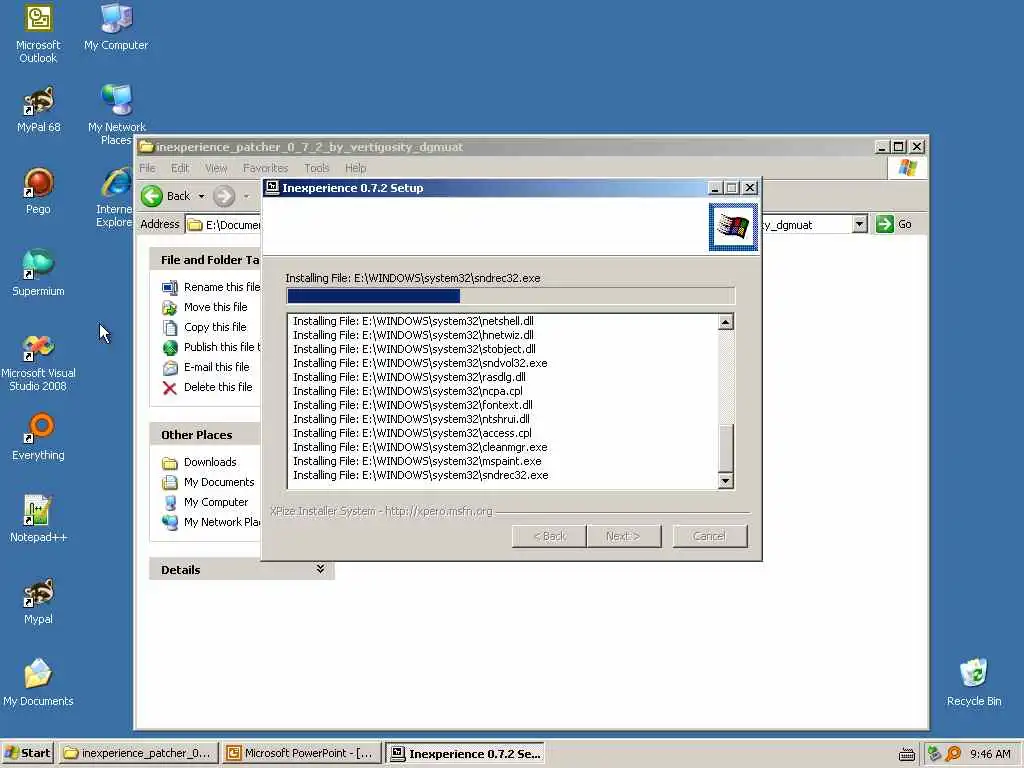Switch to Inexperience 0.7.2 Setup taskbar button
The height and width of the screenshot is (768, 1024).
click(x=466, y=754)
